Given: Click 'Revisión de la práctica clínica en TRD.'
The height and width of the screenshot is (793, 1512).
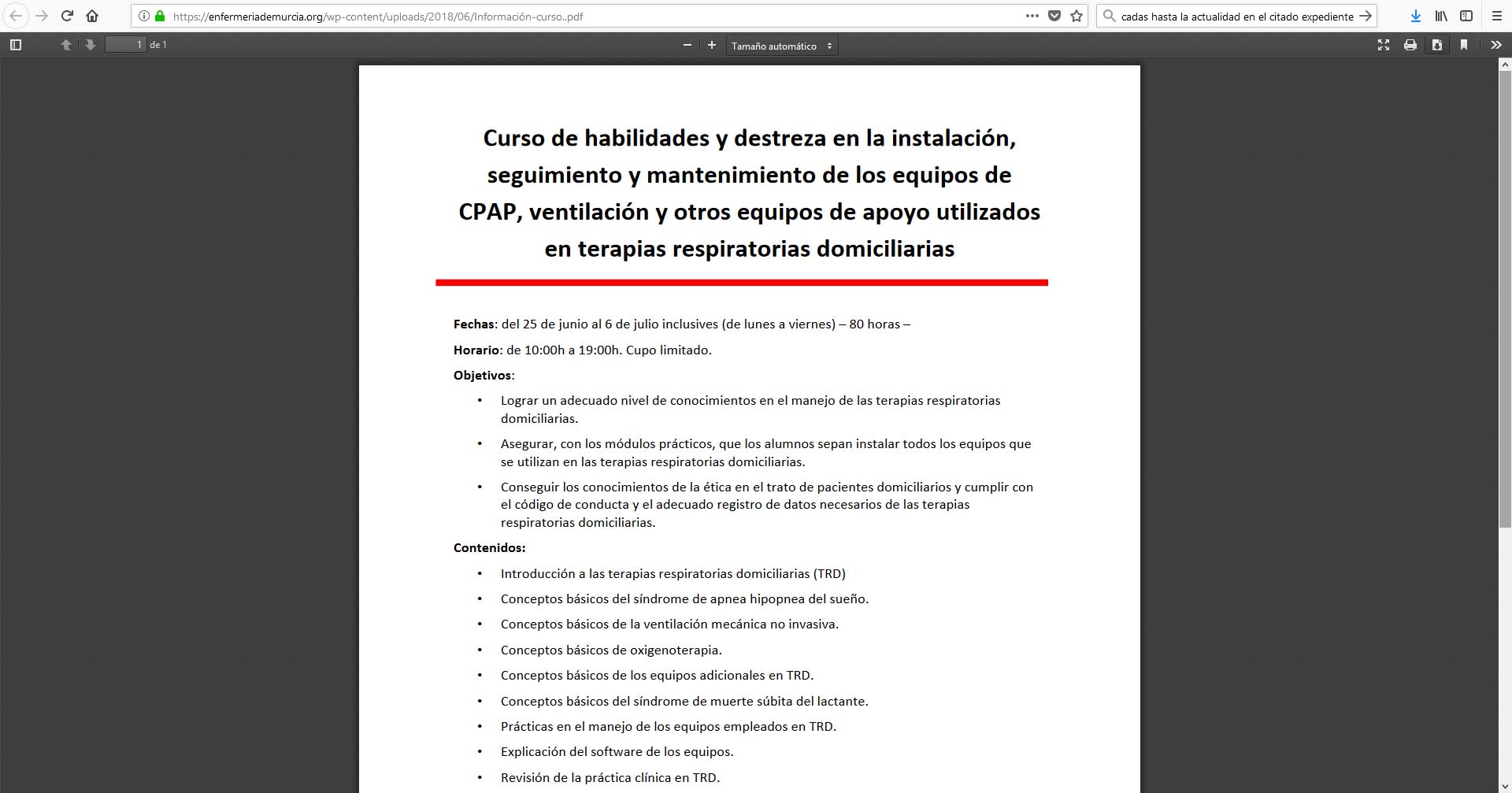Looking at the screenshot, I should pyautogui.click(x=610, y=777).
